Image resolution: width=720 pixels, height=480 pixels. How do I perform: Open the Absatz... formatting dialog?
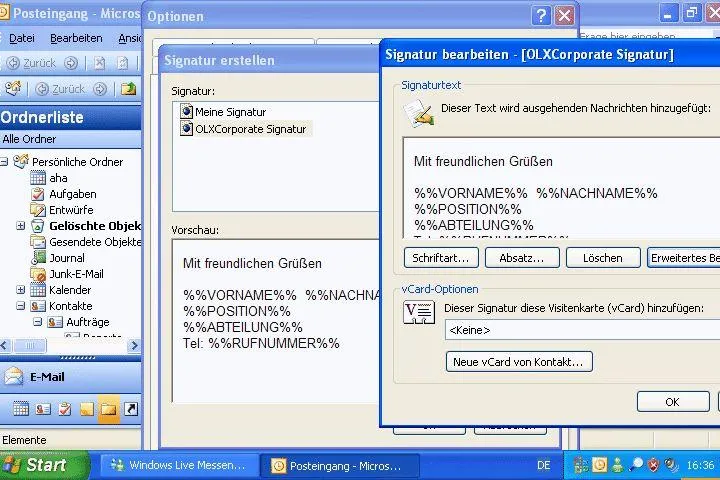[522, 258]
